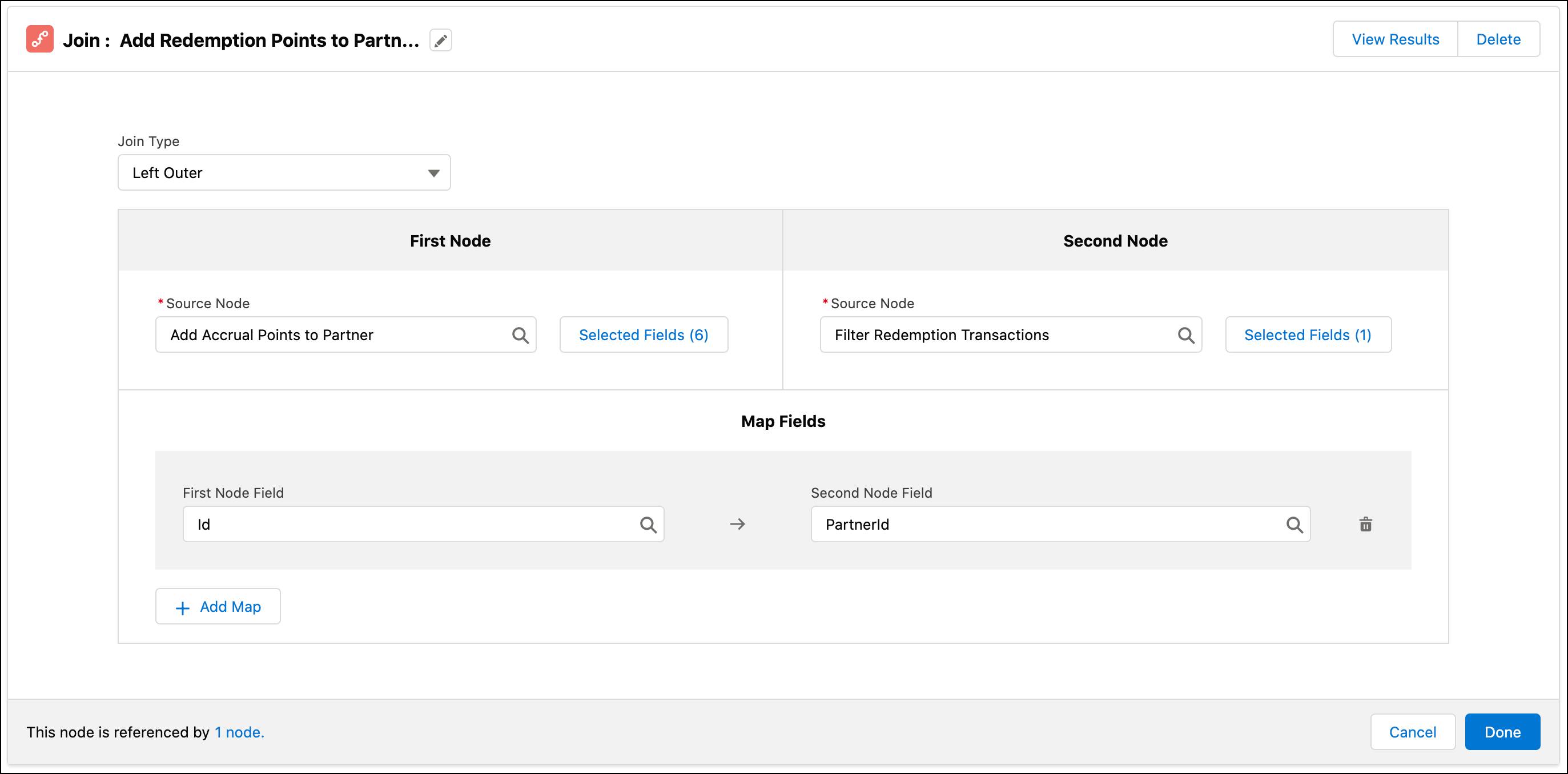Click the Delete button top right
The image size is (1568, 774).
(1499, 40)
